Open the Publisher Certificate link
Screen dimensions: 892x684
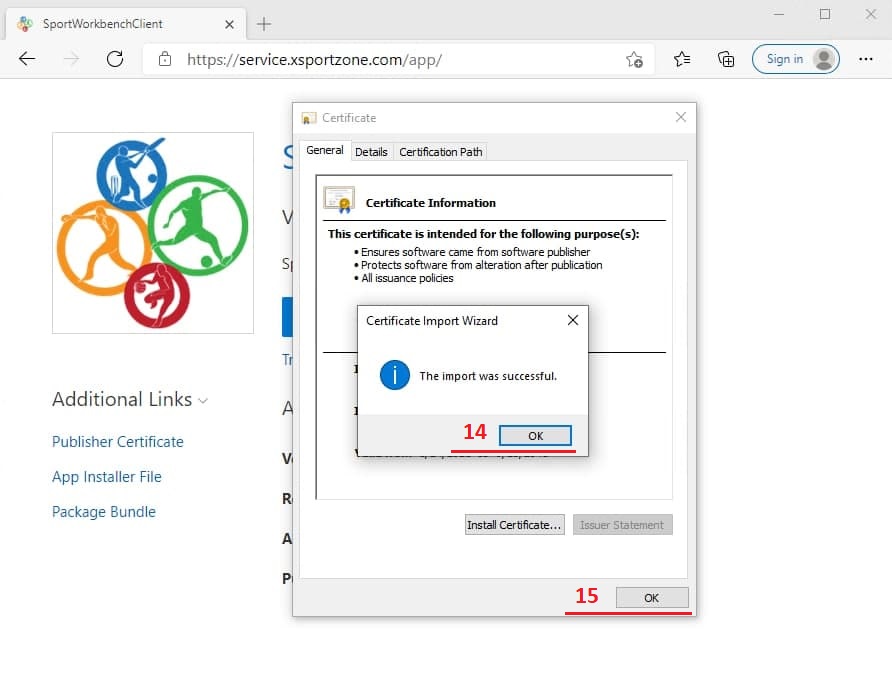[118, 442]
